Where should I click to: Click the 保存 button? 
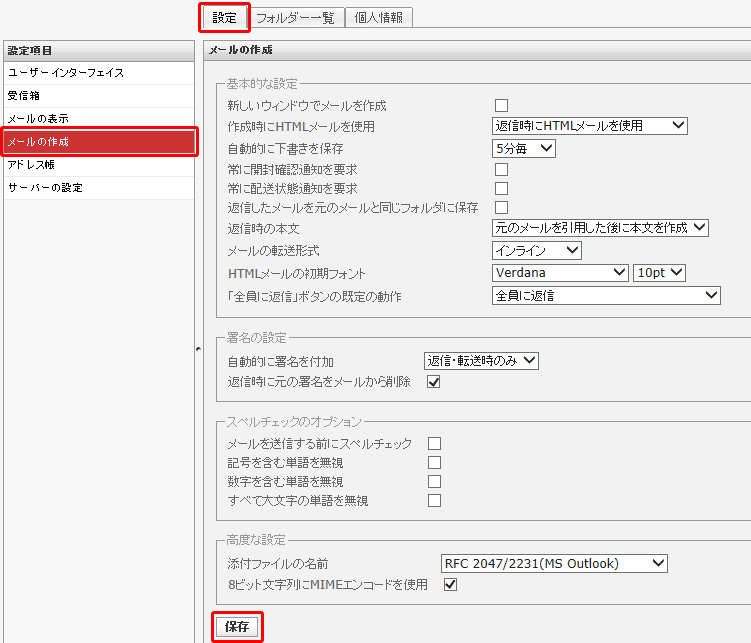tap(237, 627)
